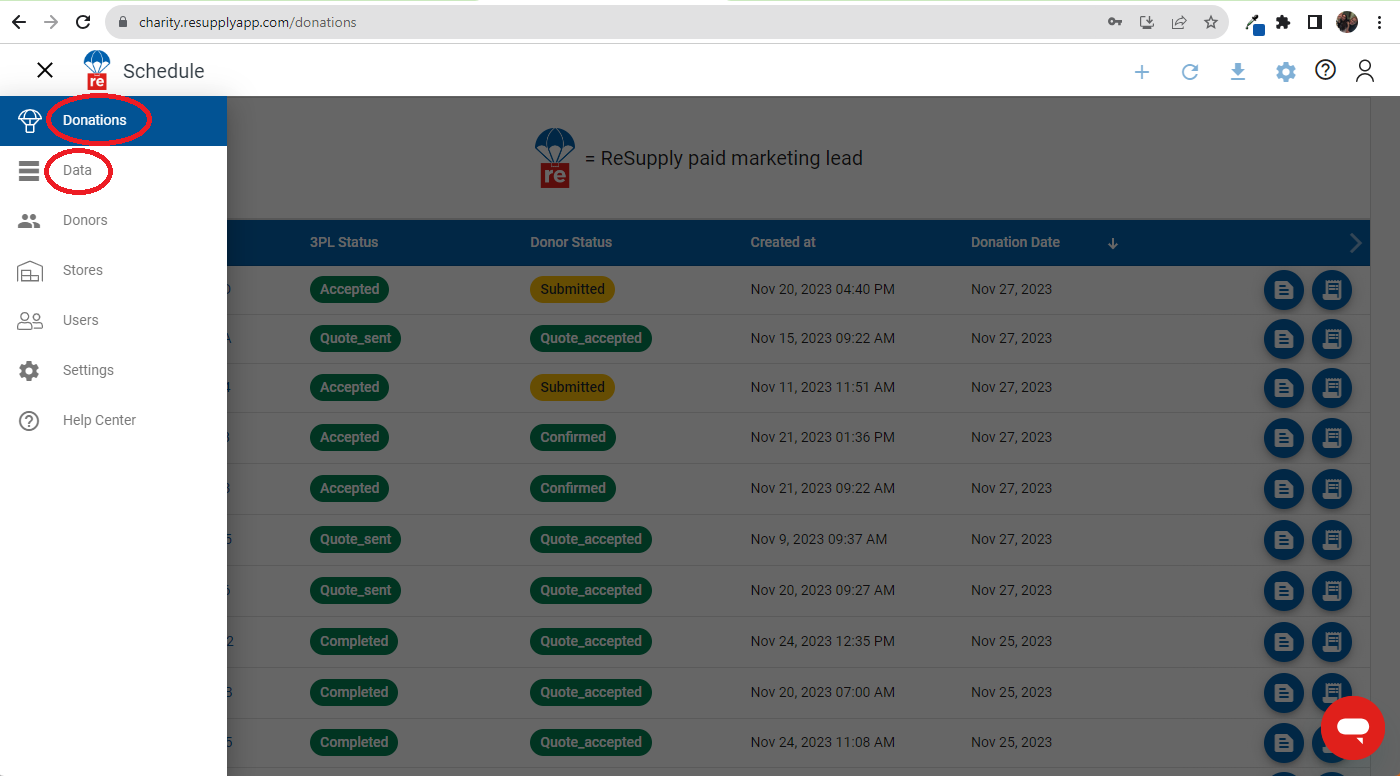Close the side menu with the X icon
This screenshot has width=1400, height=776.
point(45,70)
